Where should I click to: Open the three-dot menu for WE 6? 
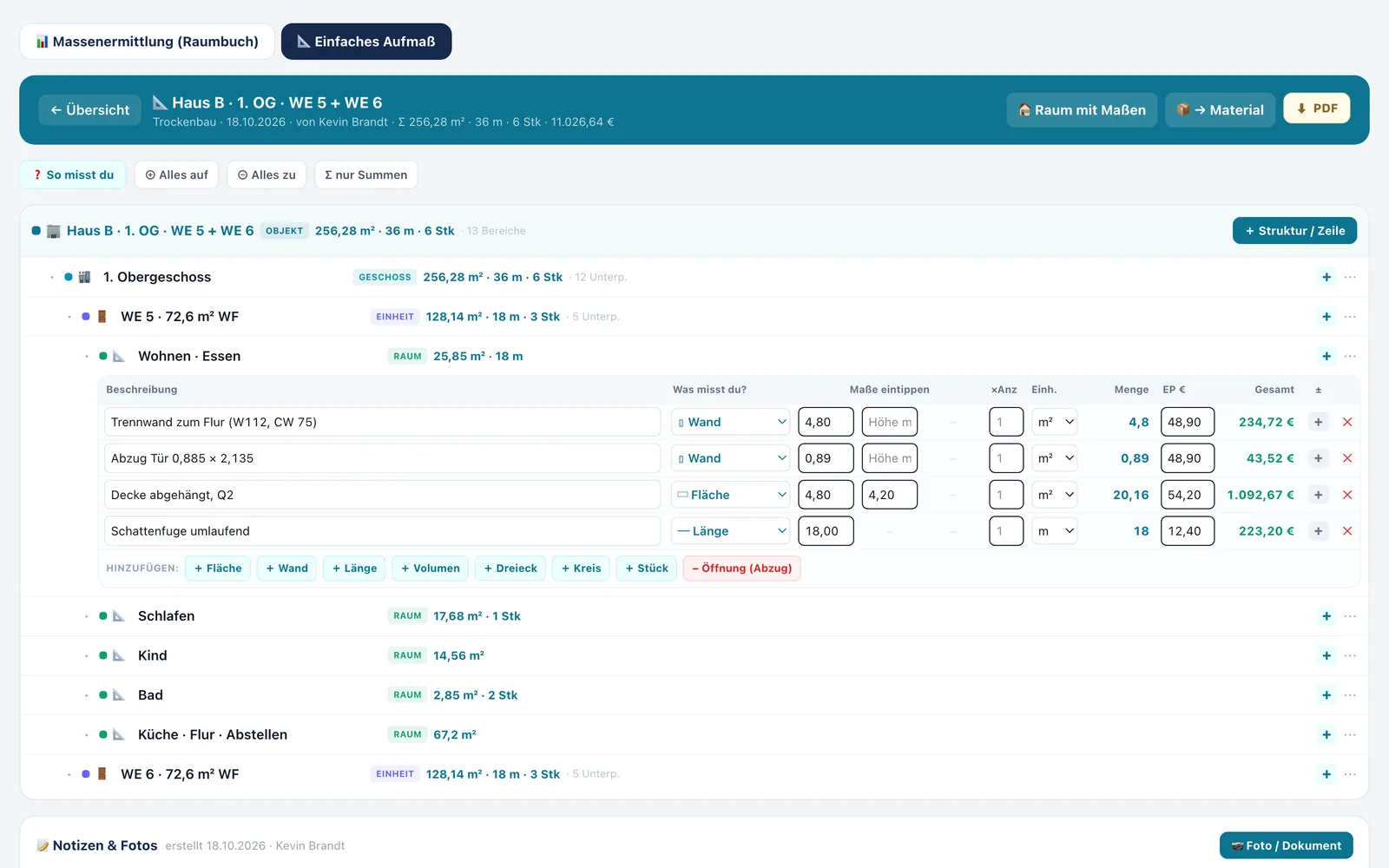(x=1350, y=774)
